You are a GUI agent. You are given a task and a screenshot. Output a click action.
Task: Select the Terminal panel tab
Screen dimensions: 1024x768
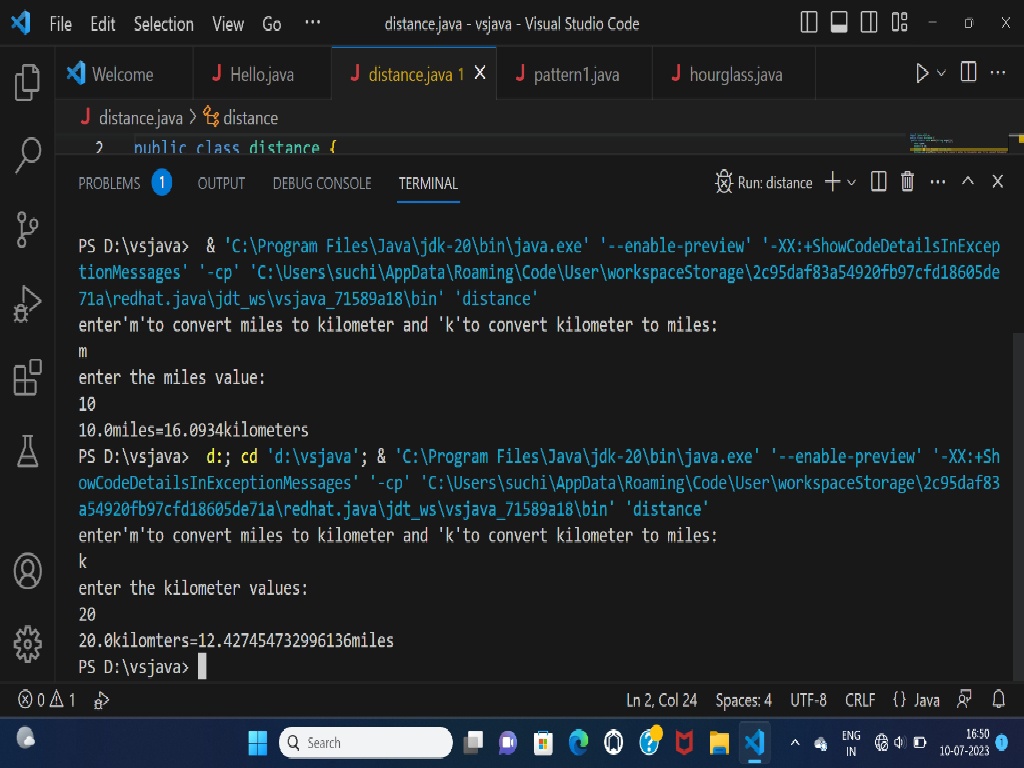pos(428,184)
